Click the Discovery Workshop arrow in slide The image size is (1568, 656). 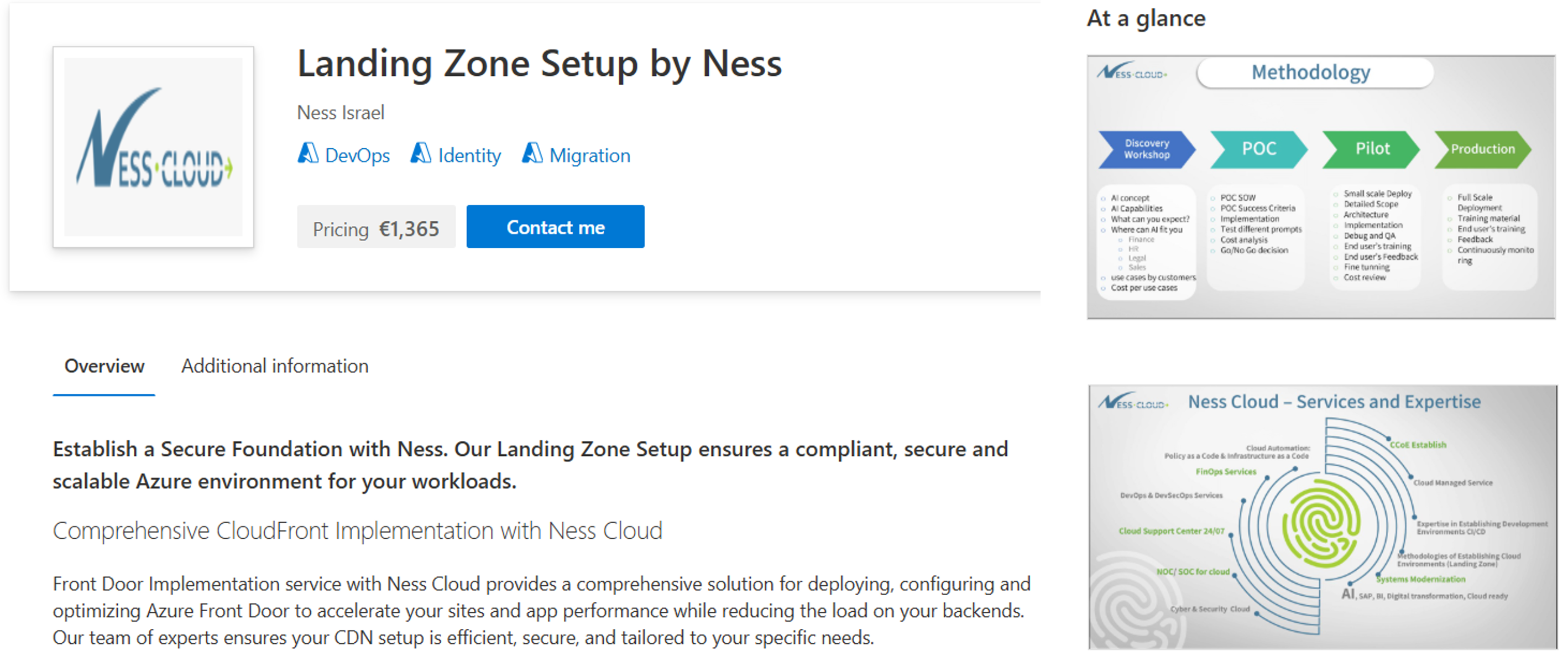coord(1146,149)
